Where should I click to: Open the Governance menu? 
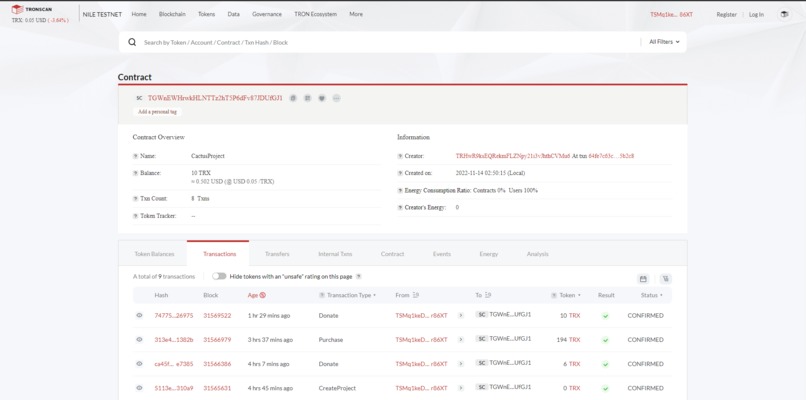pyautogui.click(x=267, y=14)
